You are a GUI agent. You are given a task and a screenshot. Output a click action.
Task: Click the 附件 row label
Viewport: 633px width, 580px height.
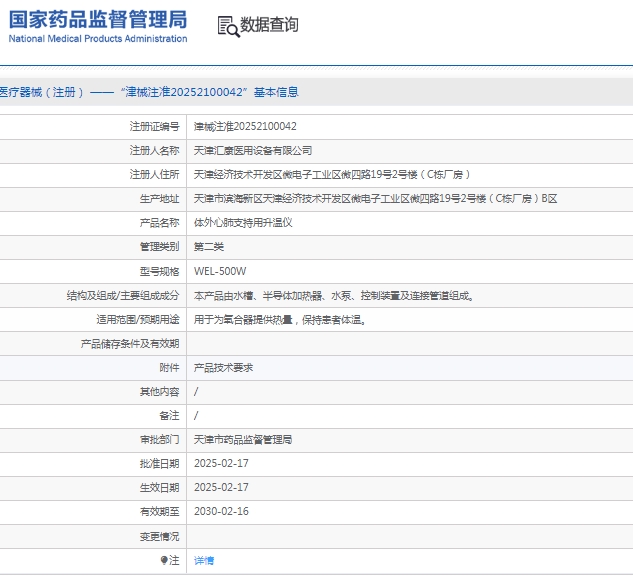pyautogui.click(x=169, y=368)
